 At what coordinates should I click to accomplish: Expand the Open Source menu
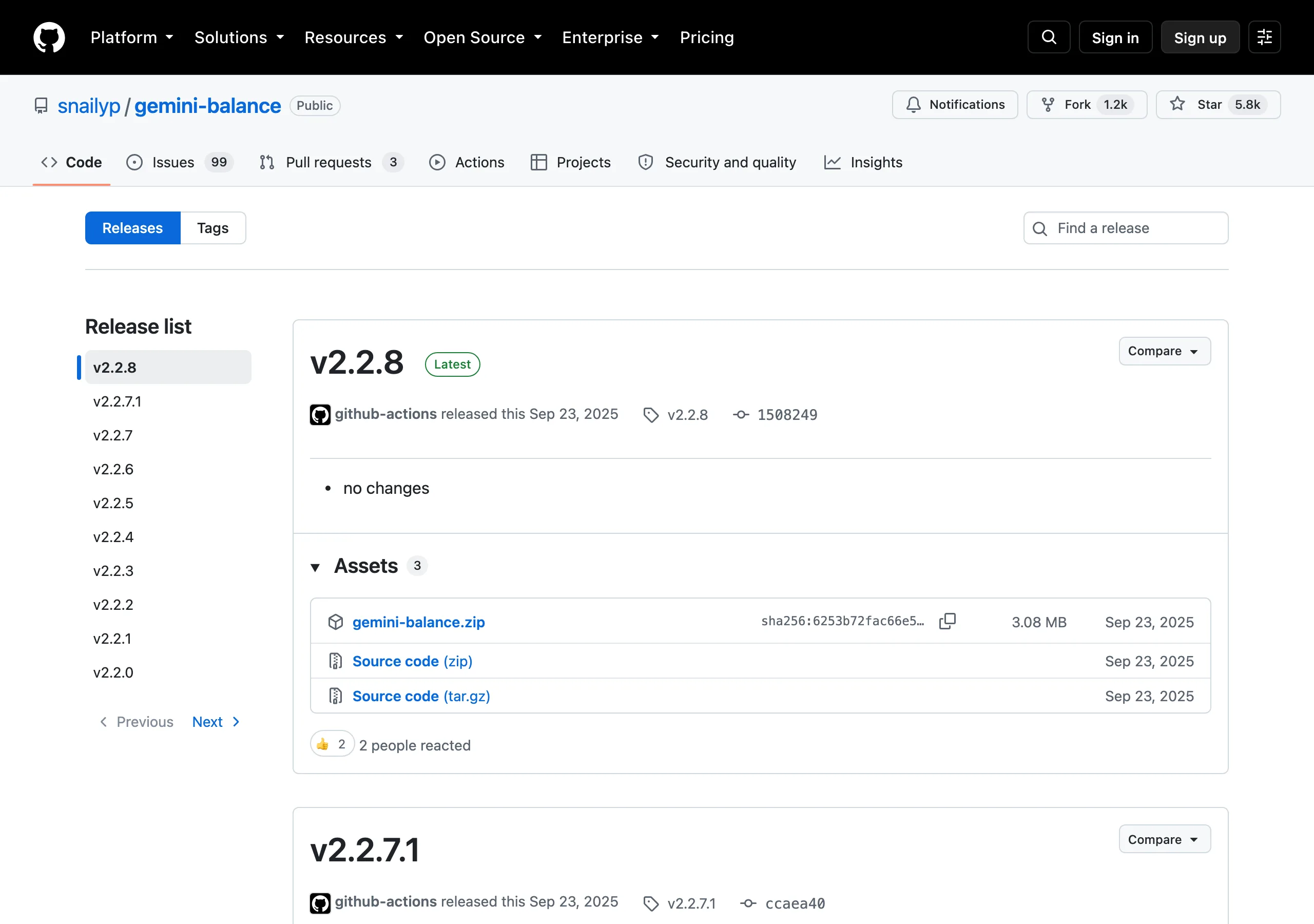pyautogui.click(x=482, y=37)
